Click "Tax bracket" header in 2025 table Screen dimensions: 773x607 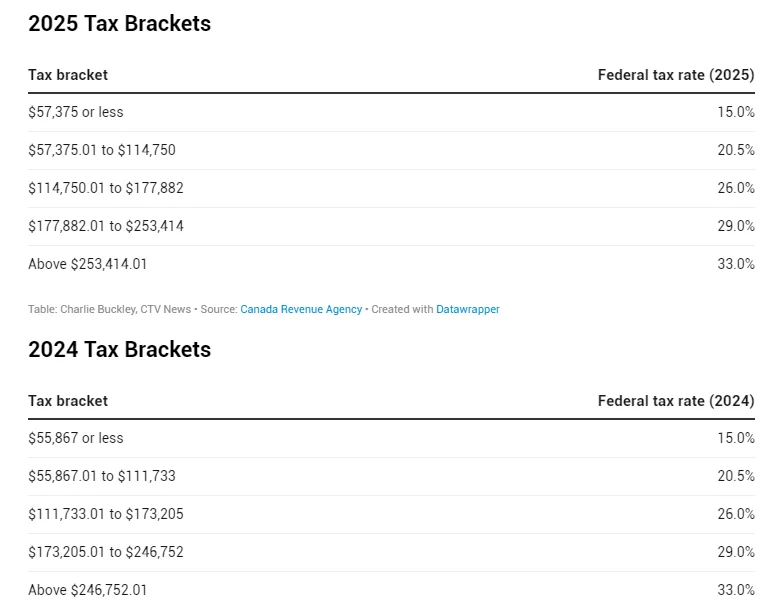[x=68, y=75]
